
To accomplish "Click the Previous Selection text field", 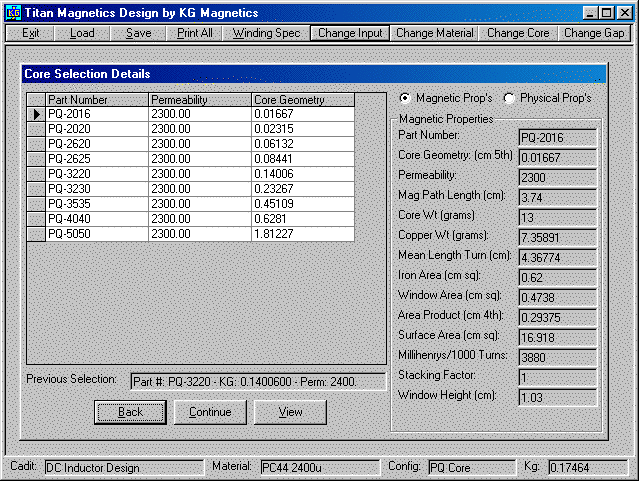I will (258, 382).
